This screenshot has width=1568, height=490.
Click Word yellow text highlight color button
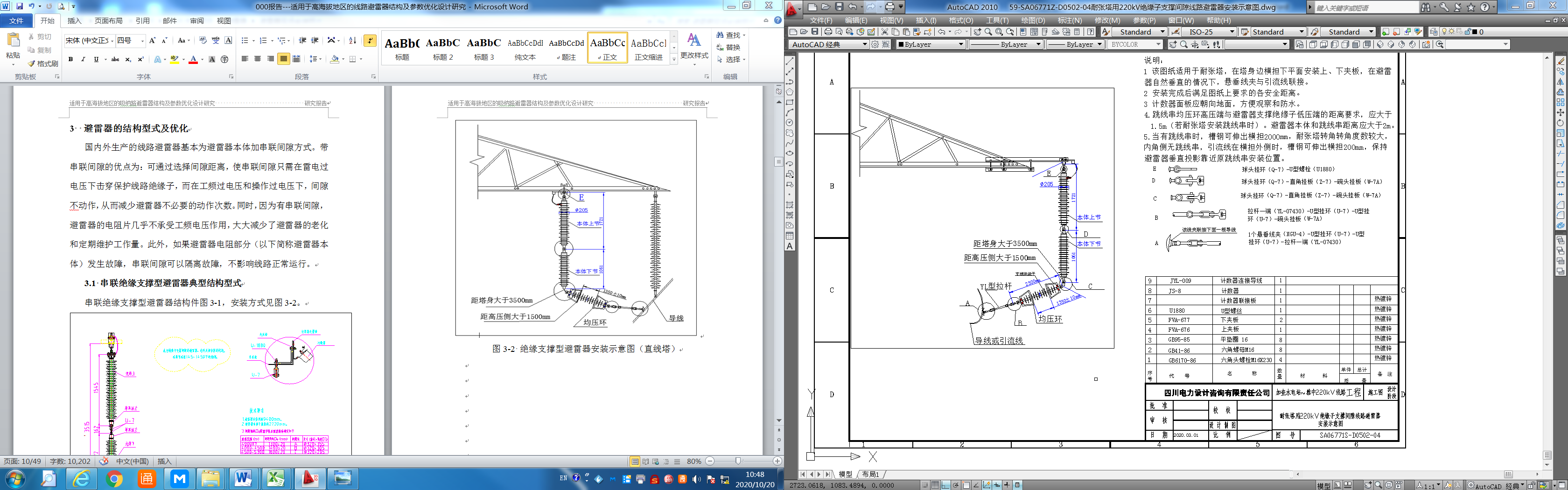(x=174, y=59)
